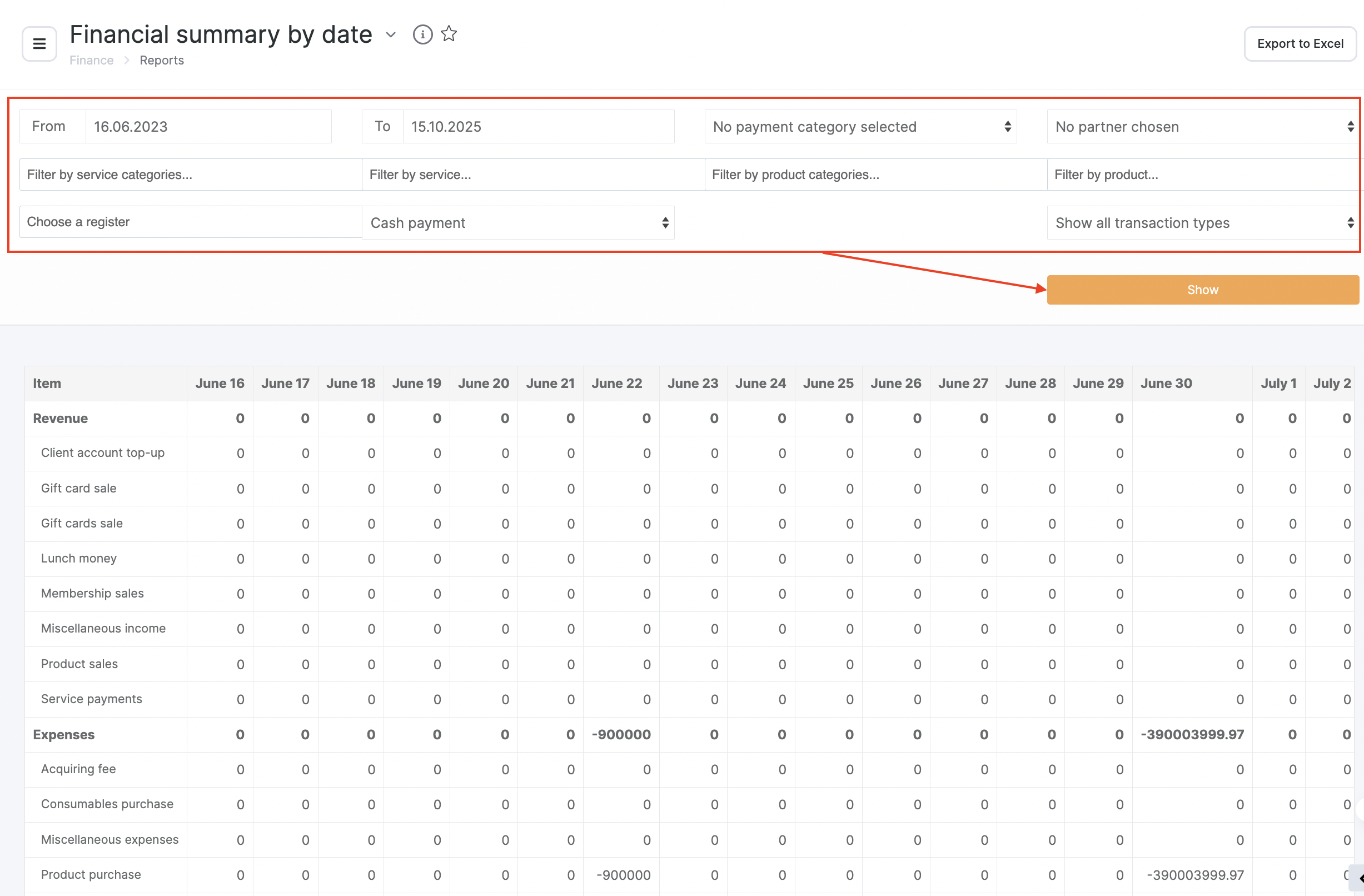Open the Cash payment method dropdown
This screenshot has width=1364, height=896.
tap(518, 223)
